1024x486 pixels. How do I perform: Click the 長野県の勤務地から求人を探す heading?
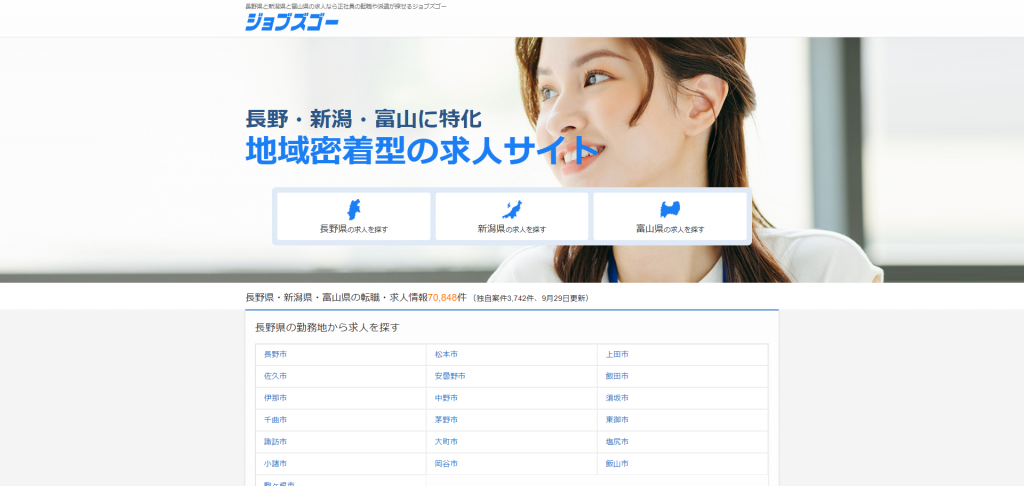(327, 327)
